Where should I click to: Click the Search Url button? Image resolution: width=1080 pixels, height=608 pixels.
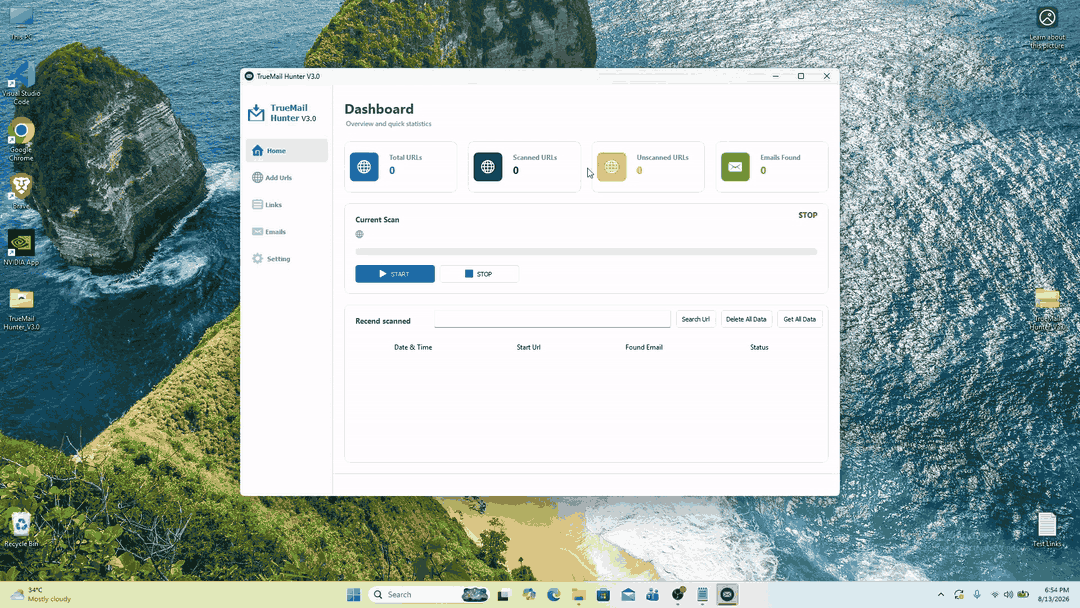(696, 319)
